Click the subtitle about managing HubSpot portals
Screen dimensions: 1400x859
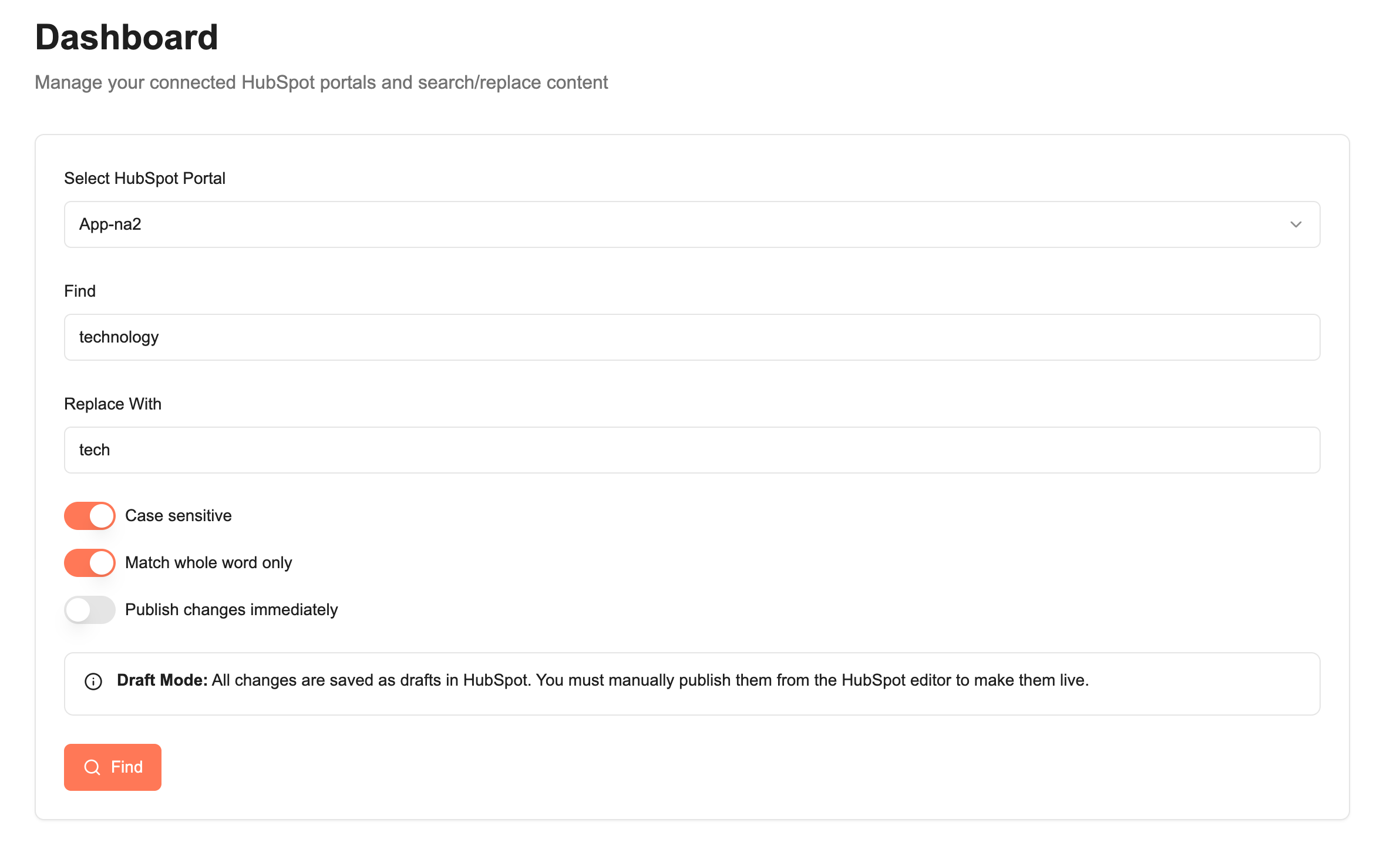click(x=321, y=82)
